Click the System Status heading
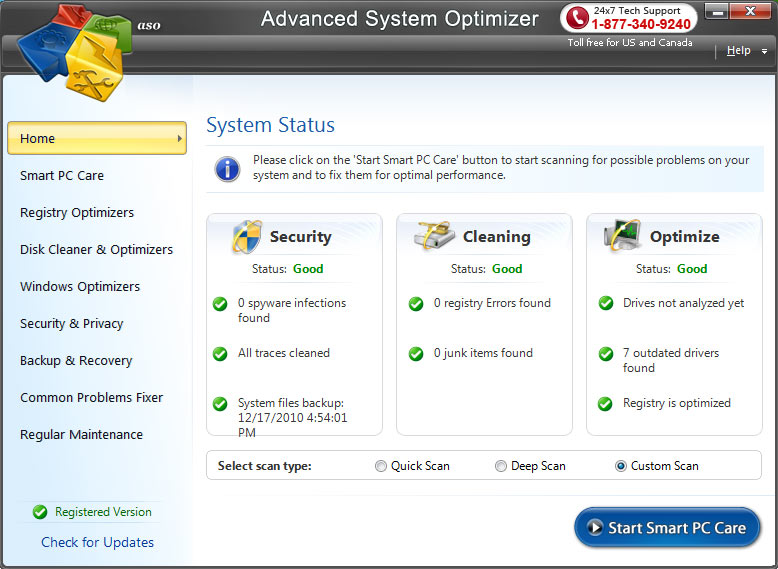 click(x=270, y=125)
